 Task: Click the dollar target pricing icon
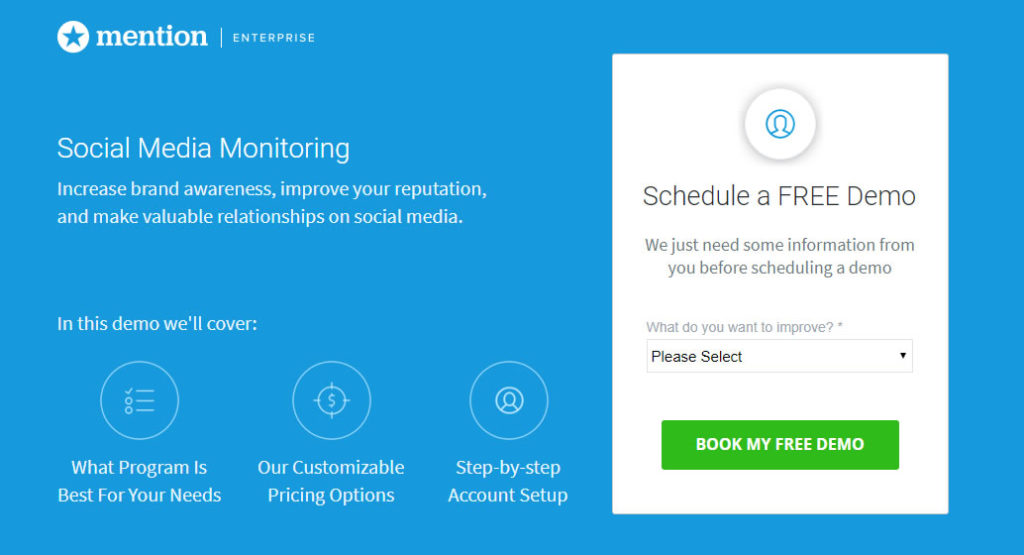[x=332, y=400]
